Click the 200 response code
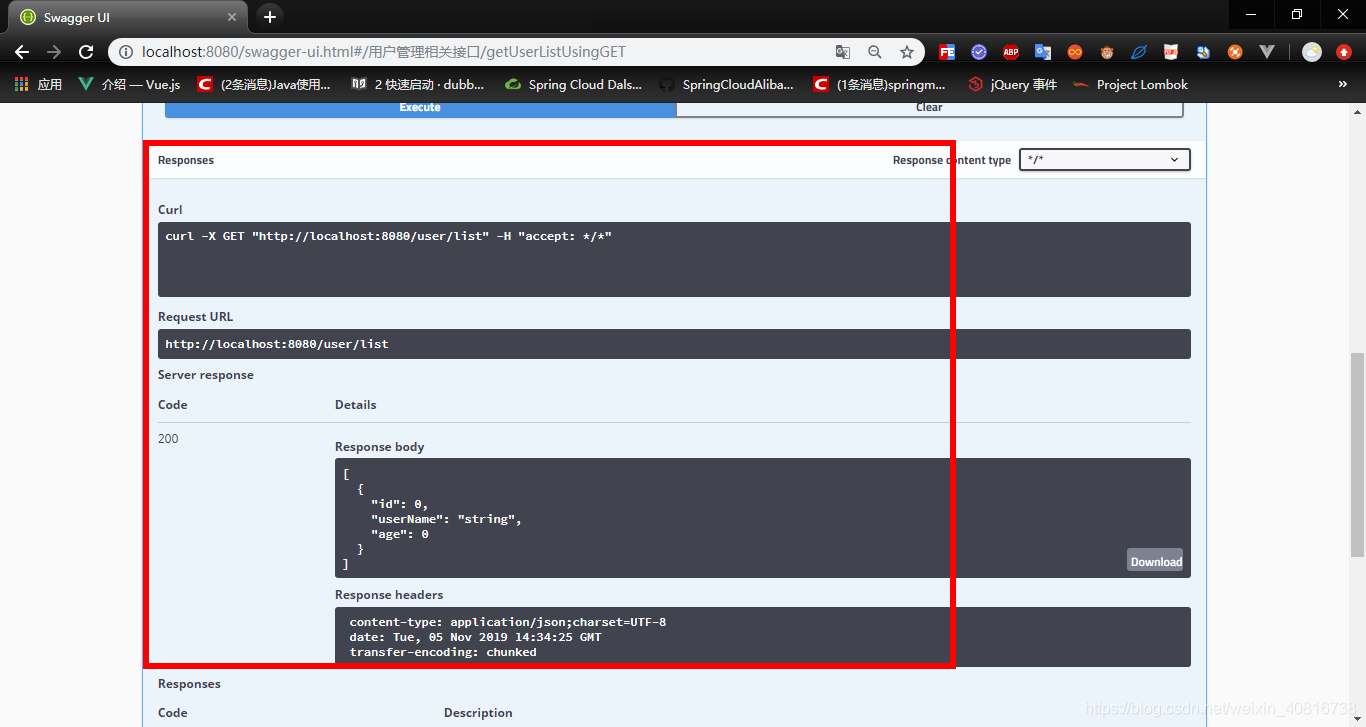This screenshot has height=727, width=1366. click(168, 439)
